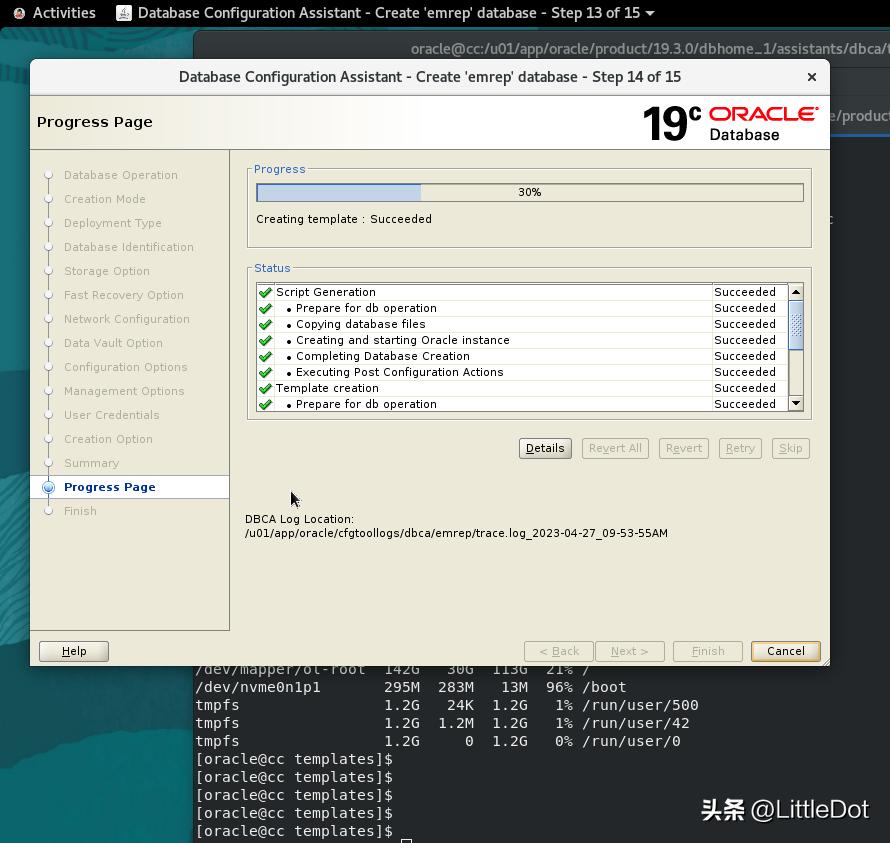
Task: Click the 30% progress bar
Action: pyautogui.click(x=530, y=192)
